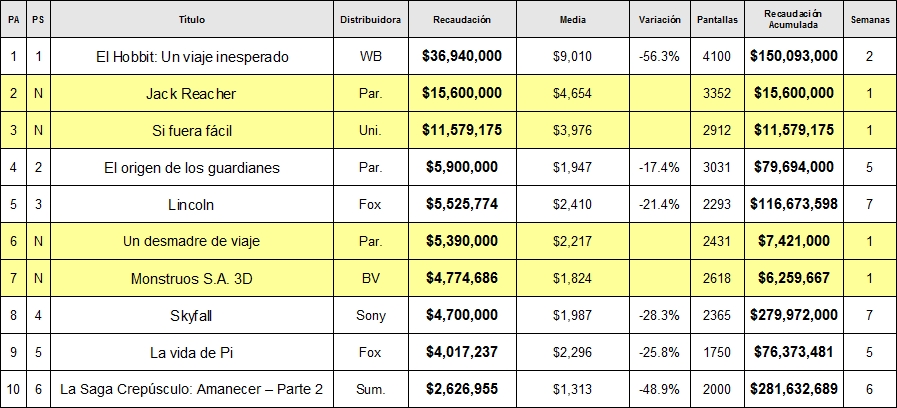Click the Variación column header
The image size is (897, 408).
[660, 19]
